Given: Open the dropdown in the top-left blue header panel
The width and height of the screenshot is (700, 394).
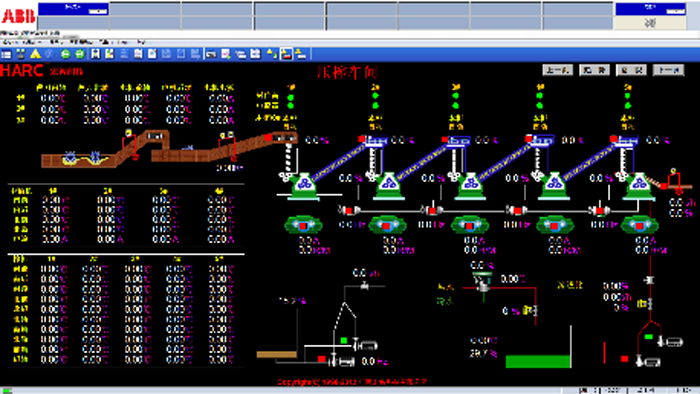Looking at the screenshot, I should point(98,11).
